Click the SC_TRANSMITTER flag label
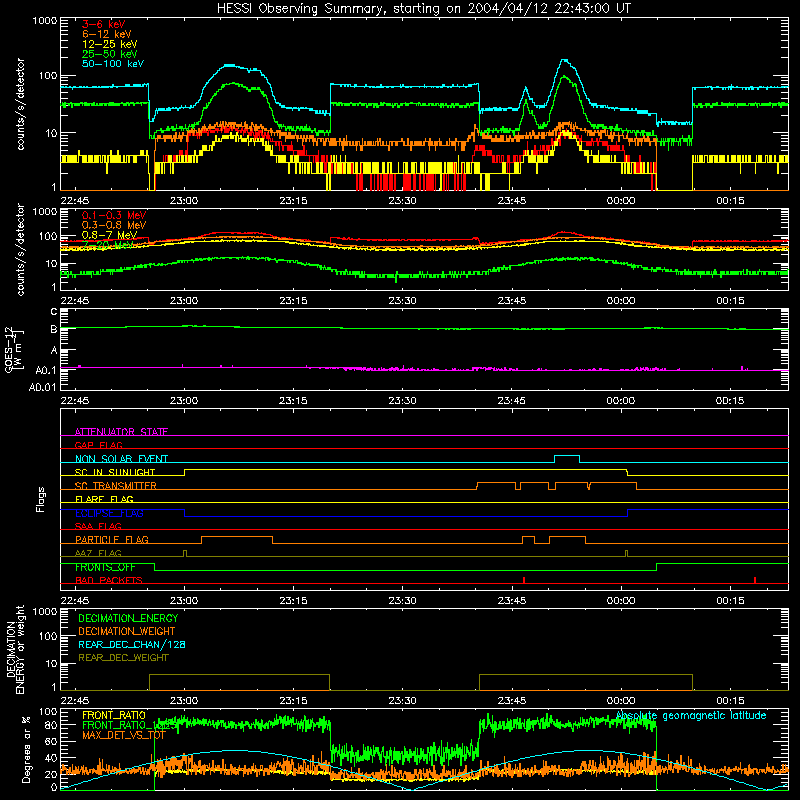This screenshot has height=800, width=800. tap(116, 486)
